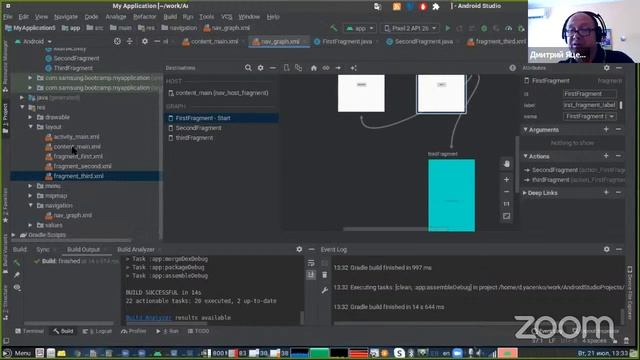Open Destinations panel gear settings

coord(260,68)
